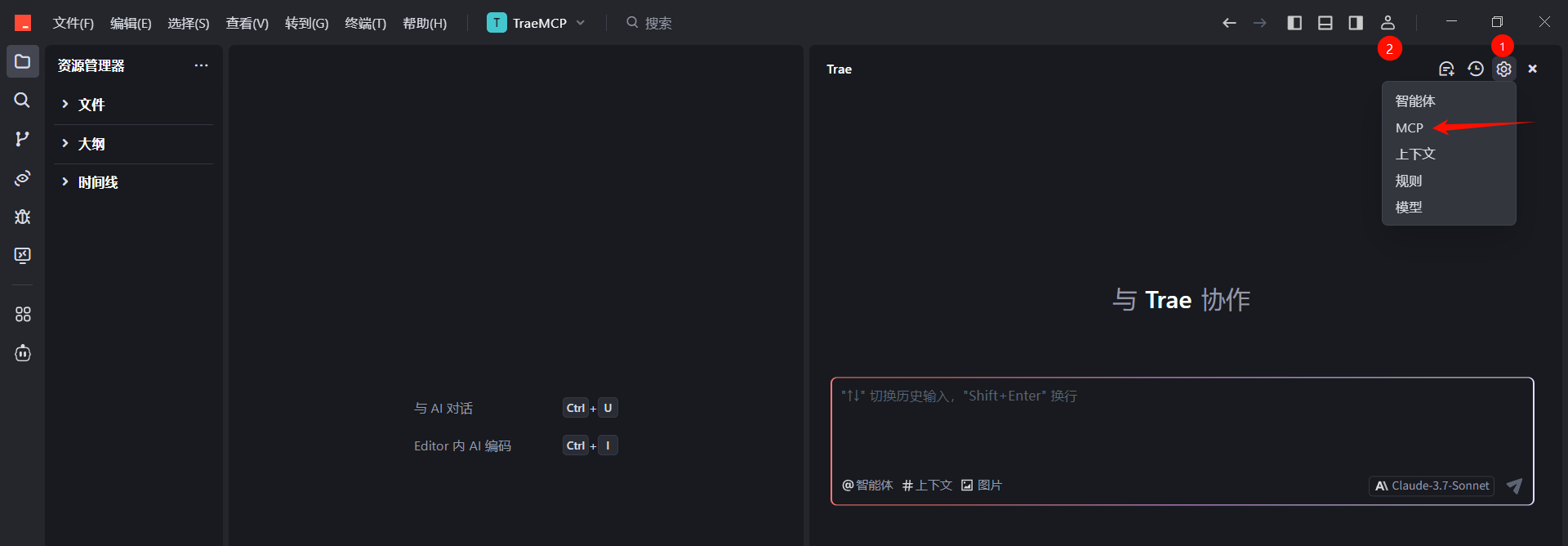Open the 帮助(H) menu
This screenshot has height=546, width=1568.
click(x=425, y=23)
